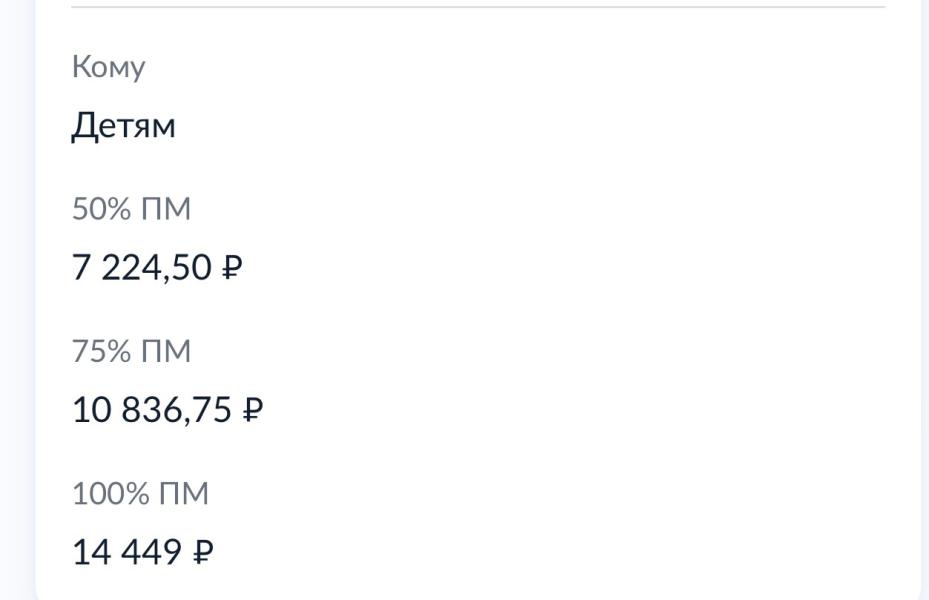Click the ПМ abbreviation in the 75% row
The width and height of the screenshot is (929, 600).
(x=166, y=351)
